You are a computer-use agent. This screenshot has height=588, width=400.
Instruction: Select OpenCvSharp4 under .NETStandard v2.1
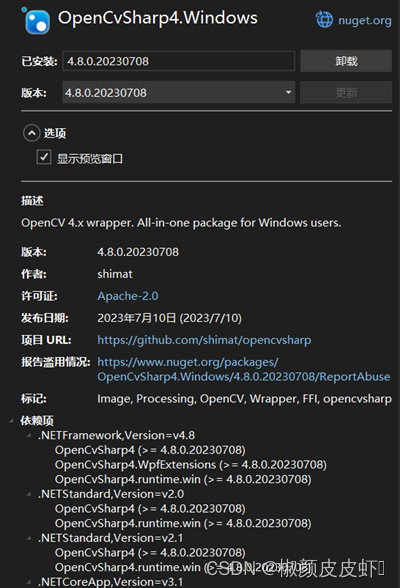pyautogui.click(x=150, y=553)
